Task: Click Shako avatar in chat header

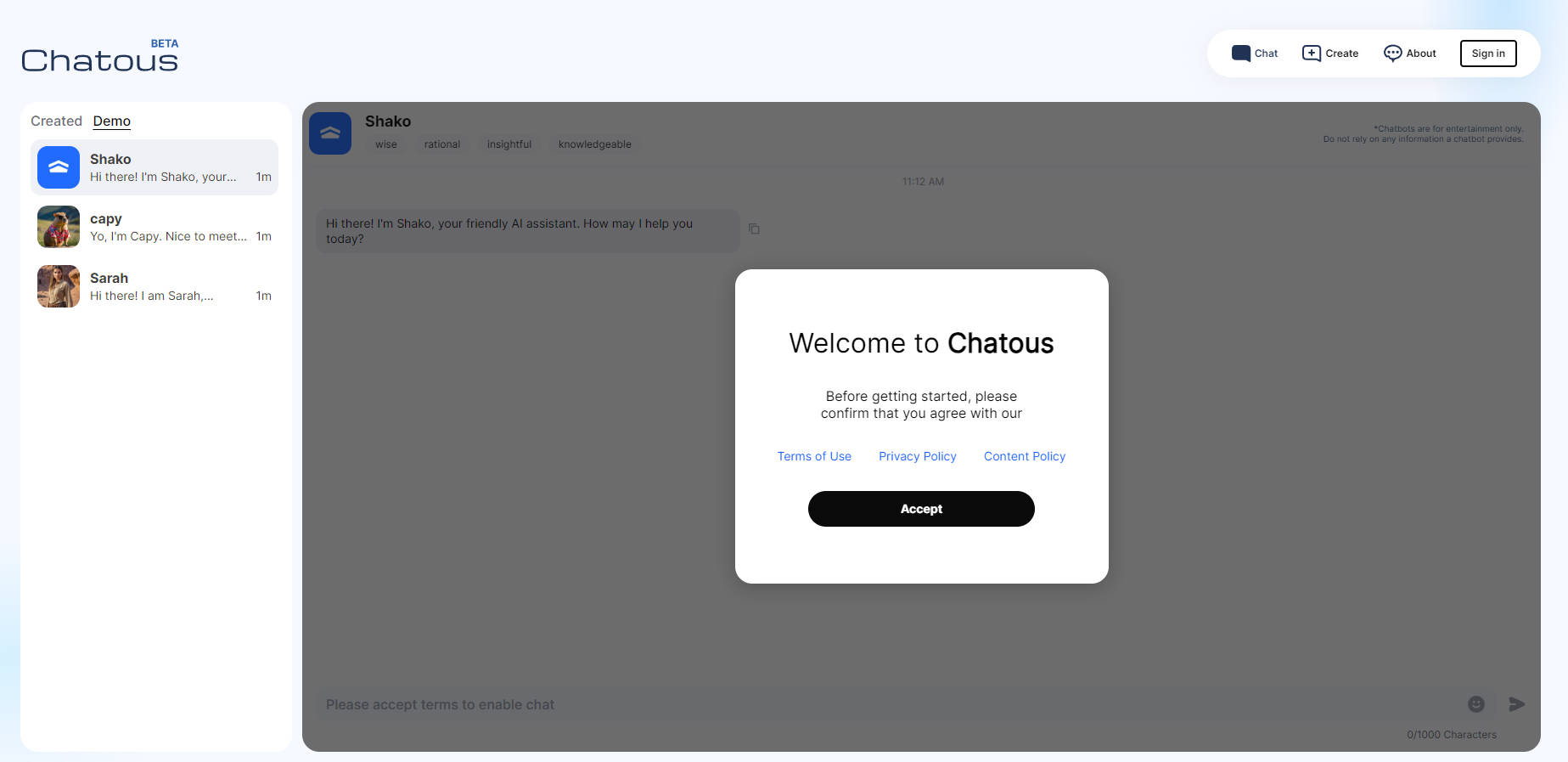Action: point(330,133)
